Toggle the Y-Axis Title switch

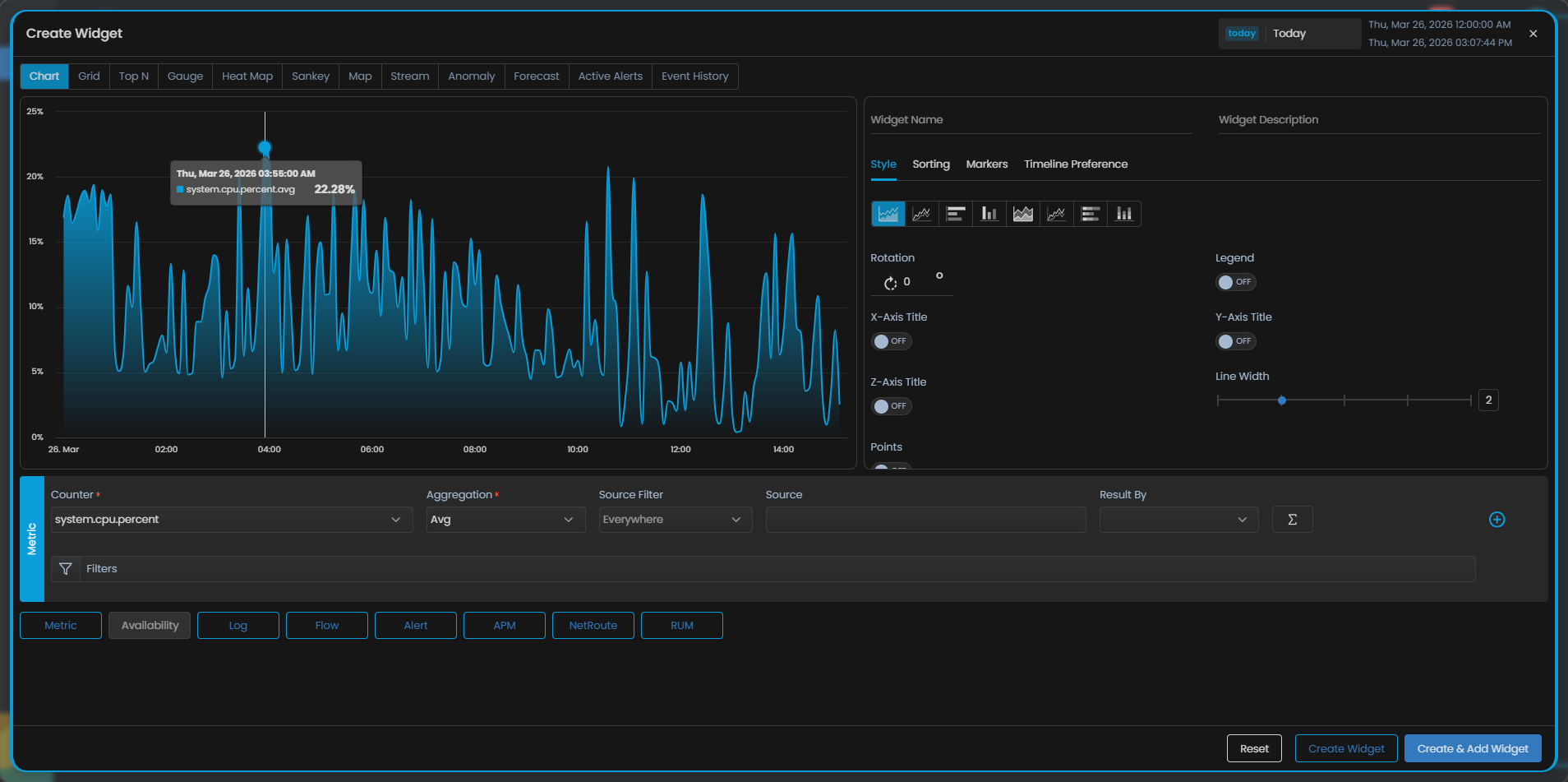click(1235, 341)
